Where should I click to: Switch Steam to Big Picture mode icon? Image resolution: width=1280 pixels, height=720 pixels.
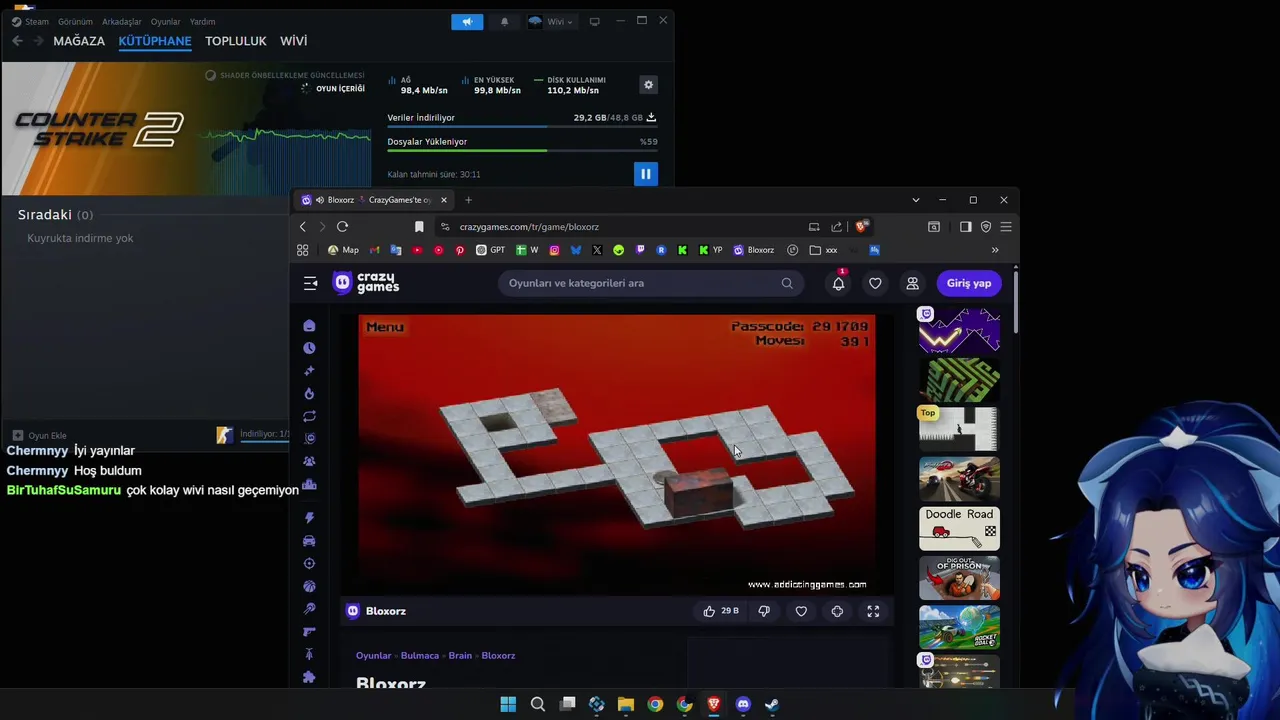pyautogui.click(x=594, y=21)
